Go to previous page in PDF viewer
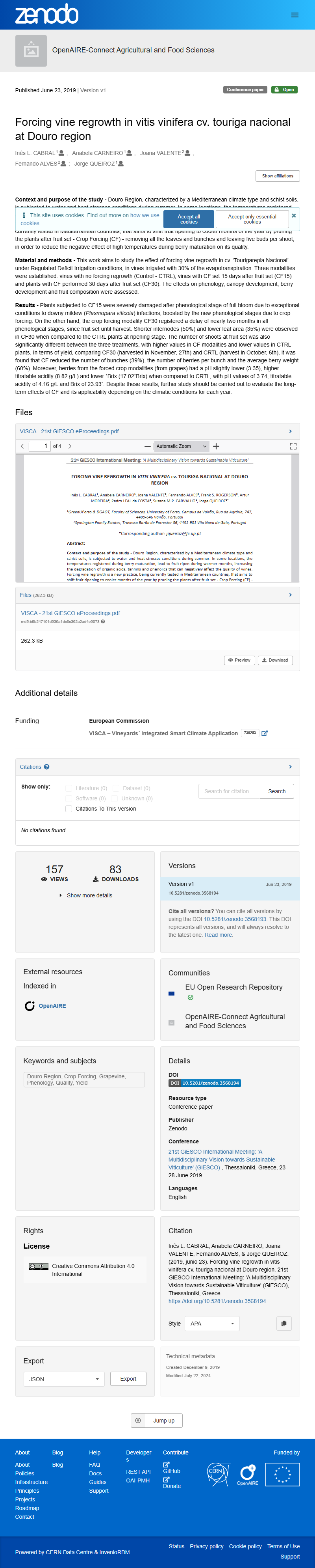The image size is (315, 1568). (22, 446)
